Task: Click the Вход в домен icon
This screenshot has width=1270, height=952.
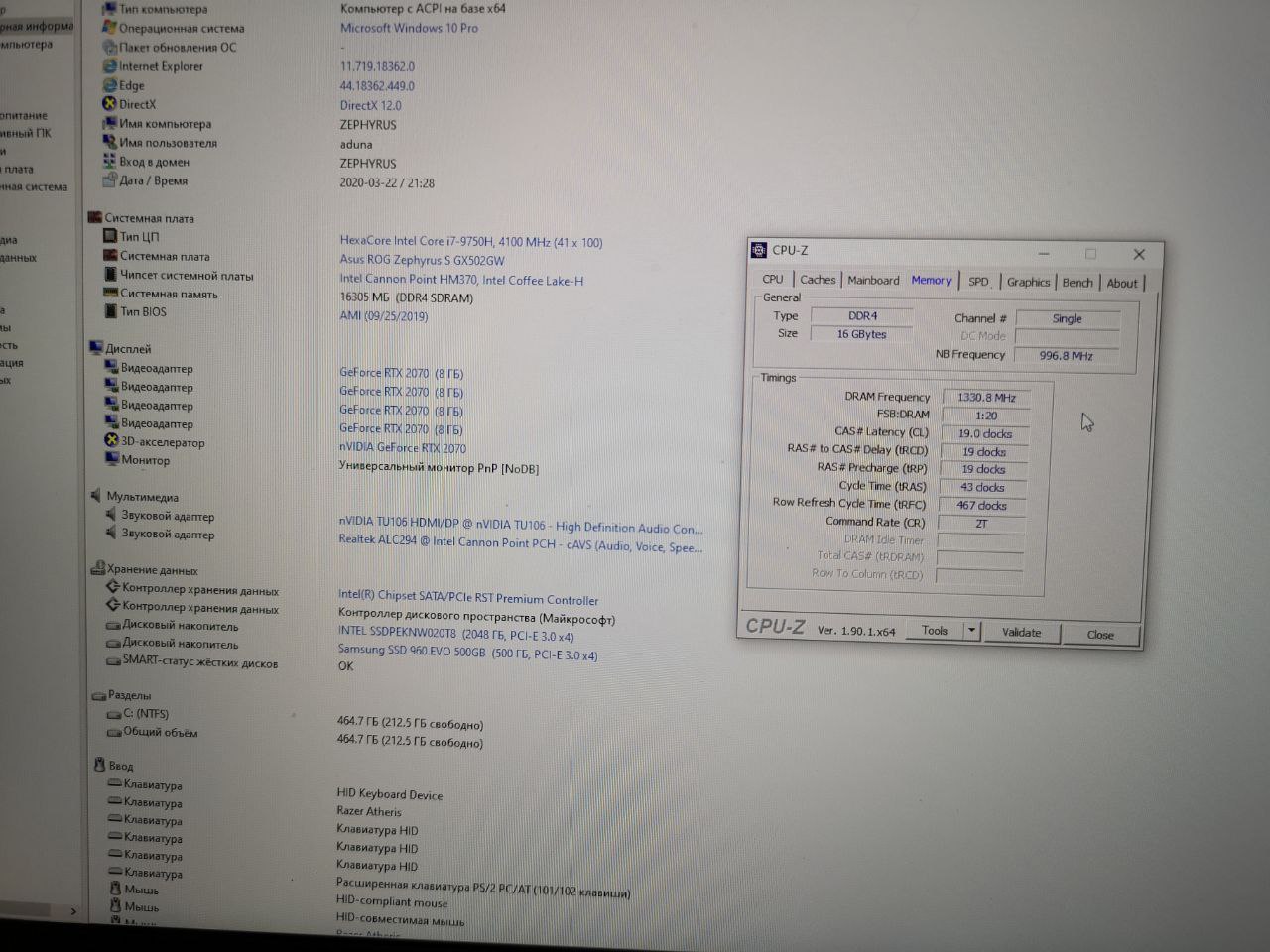Action: [110, 161]
